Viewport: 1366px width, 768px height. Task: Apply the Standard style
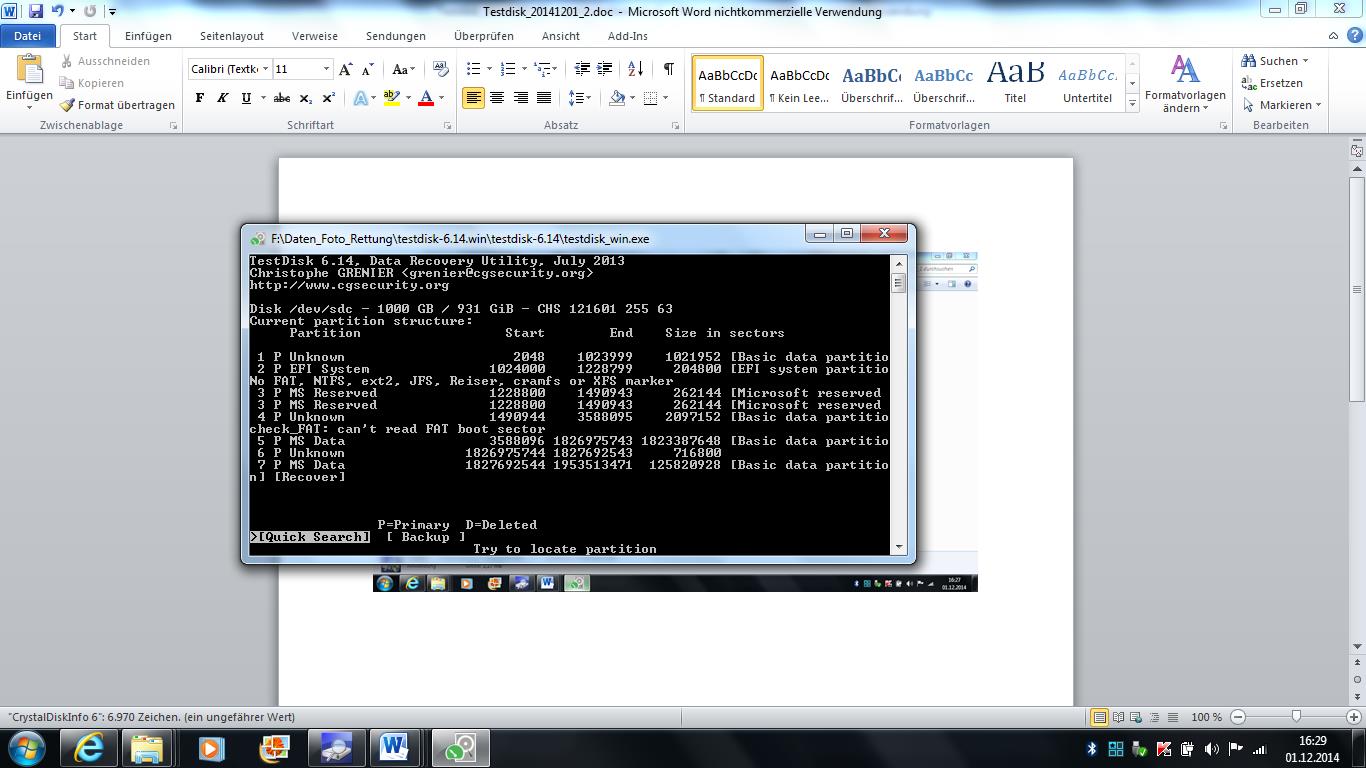tap(727, 83)
